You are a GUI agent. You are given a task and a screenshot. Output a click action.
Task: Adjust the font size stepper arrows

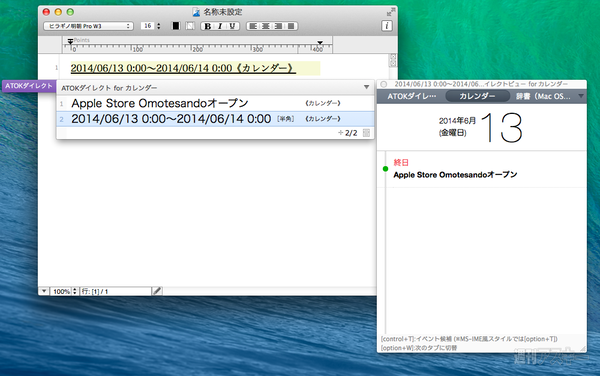tap(158, 26)
